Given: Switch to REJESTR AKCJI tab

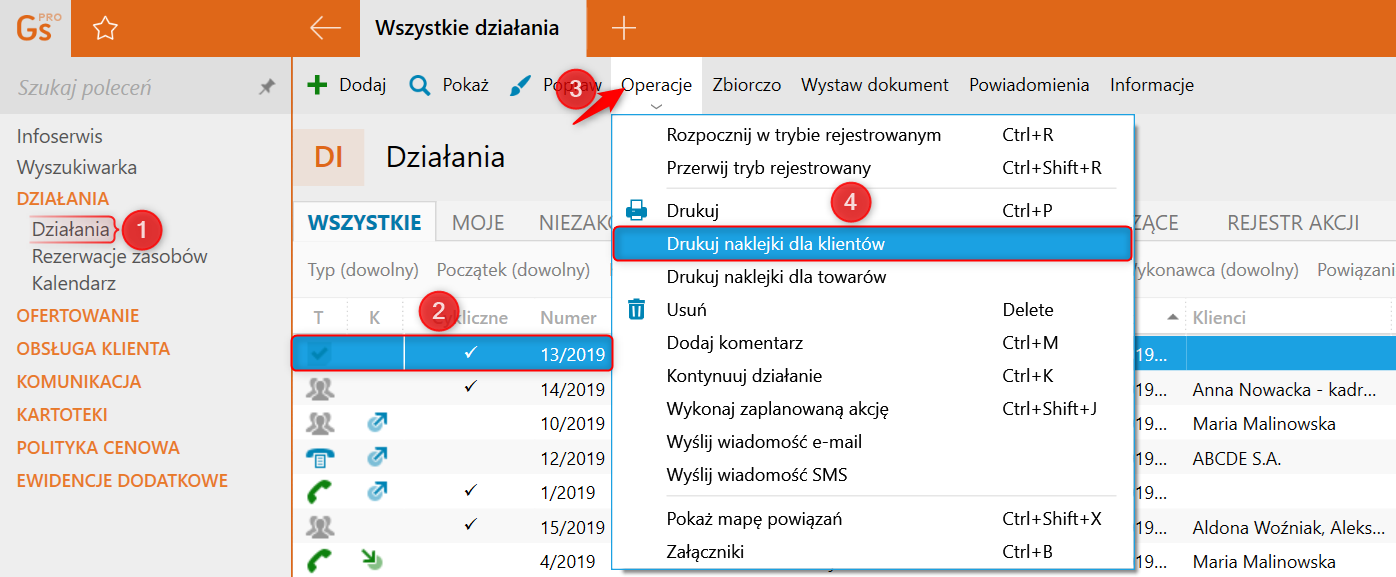Looking at the screenshot, I should coord(1293,223).
